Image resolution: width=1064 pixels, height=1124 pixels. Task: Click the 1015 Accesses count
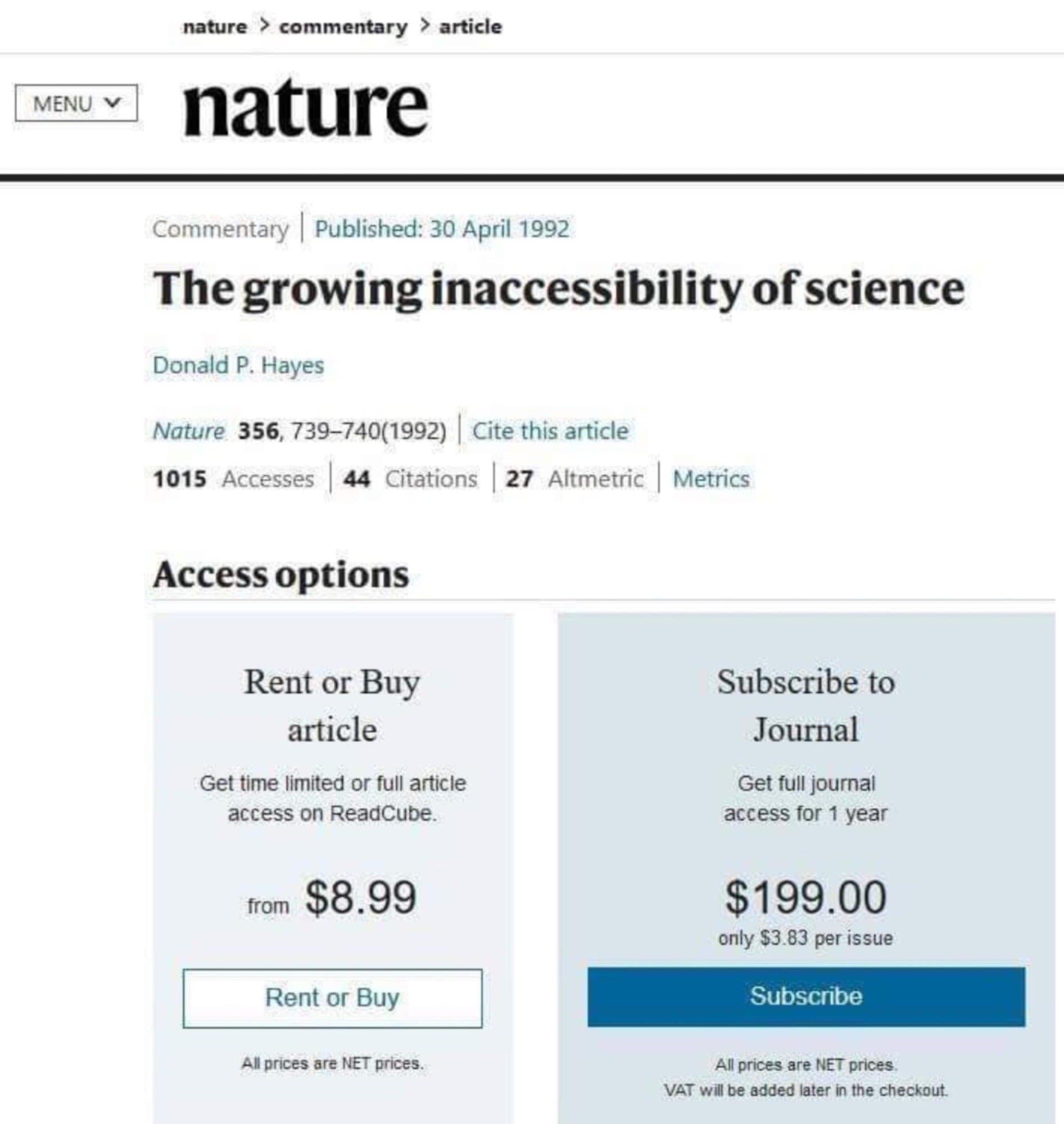coord(233,479)
